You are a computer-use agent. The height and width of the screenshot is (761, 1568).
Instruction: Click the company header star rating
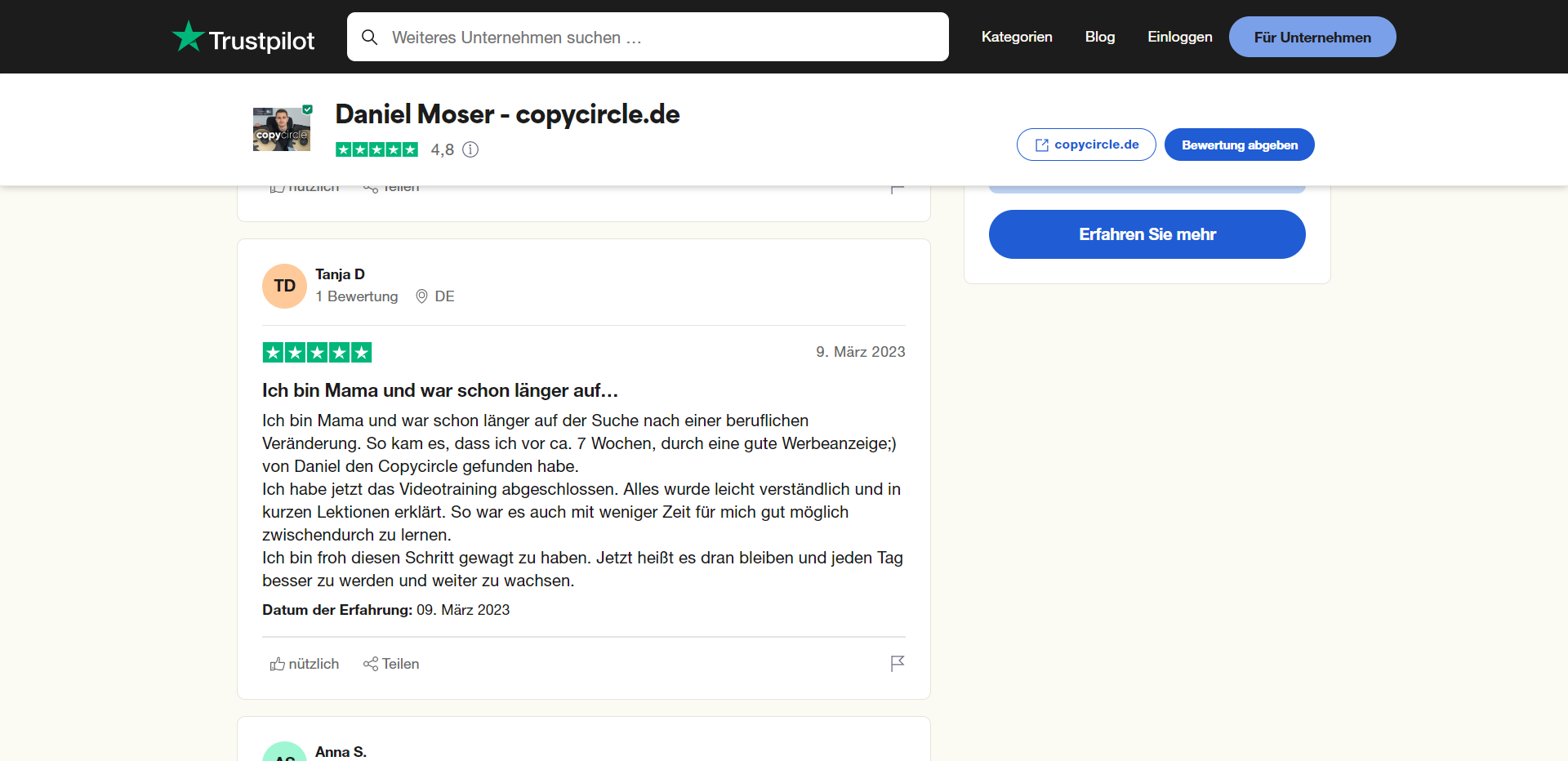(x=376, y=149)
